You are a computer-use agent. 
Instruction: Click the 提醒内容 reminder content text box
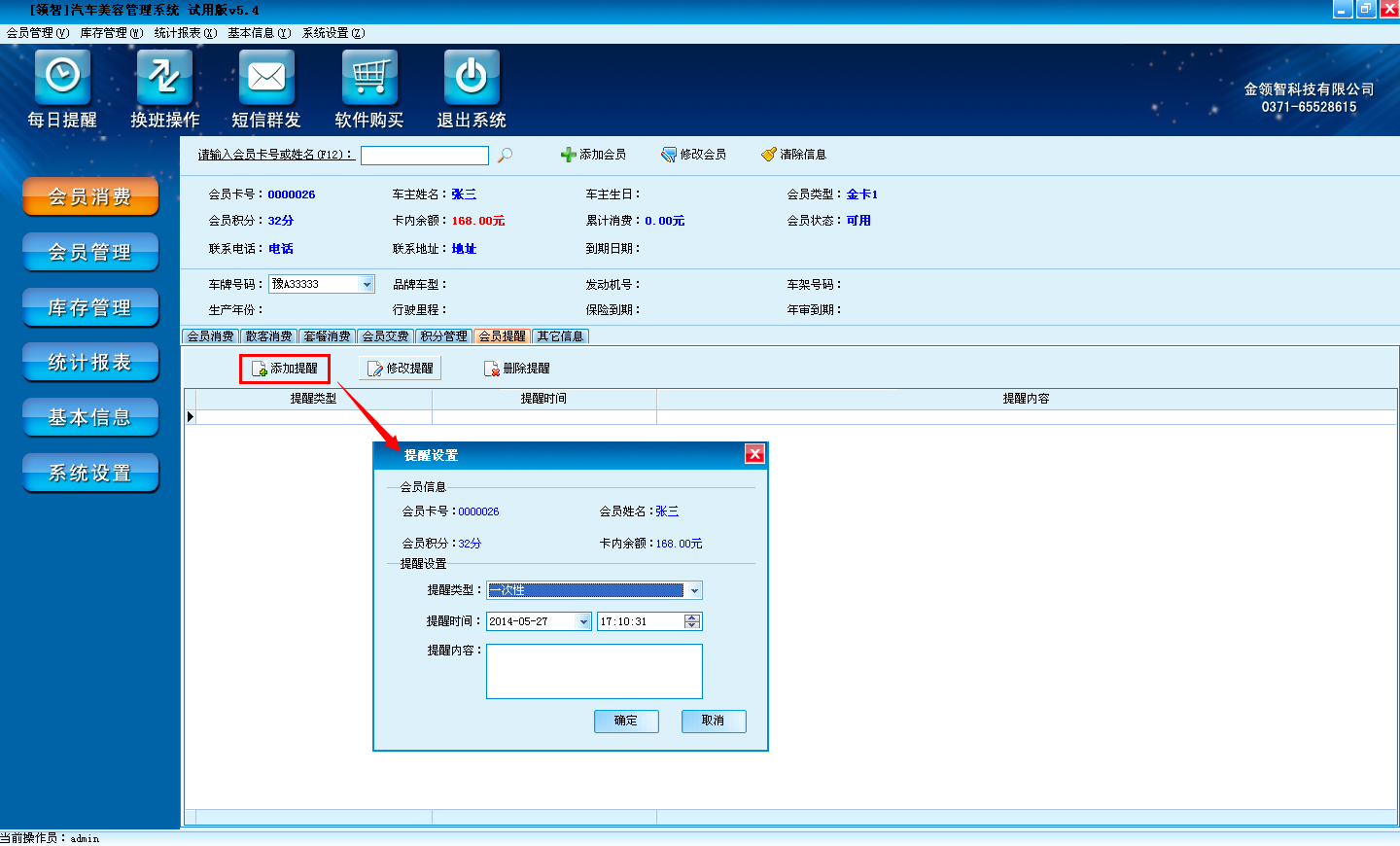[594, 671]
